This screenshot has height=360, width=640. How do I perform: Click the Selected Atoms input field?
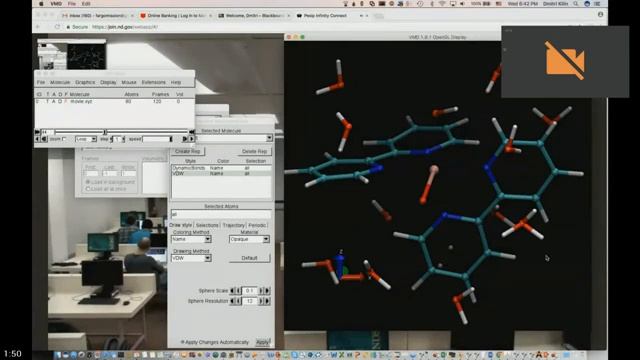[221, 214]
